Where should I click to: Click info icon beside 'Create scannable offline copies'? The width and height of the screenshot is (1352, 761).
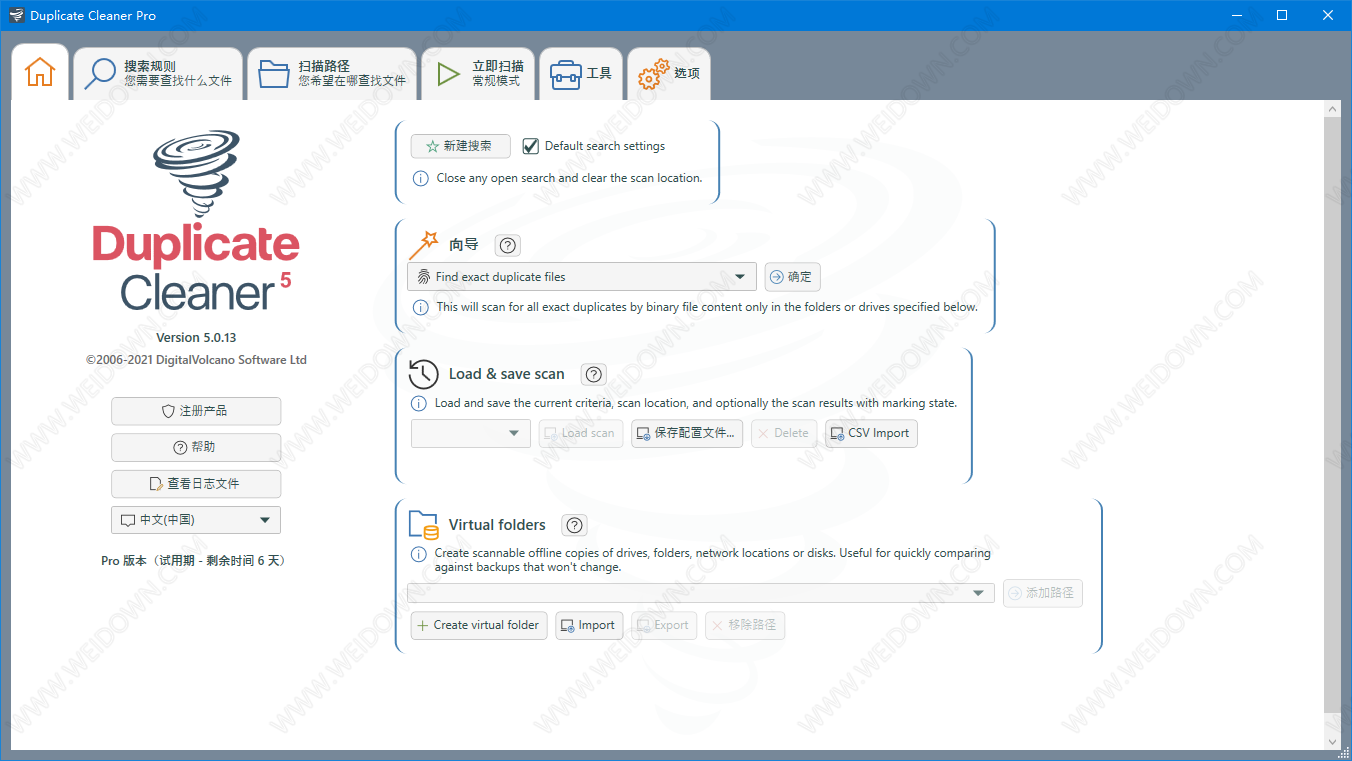coord(420,553)
